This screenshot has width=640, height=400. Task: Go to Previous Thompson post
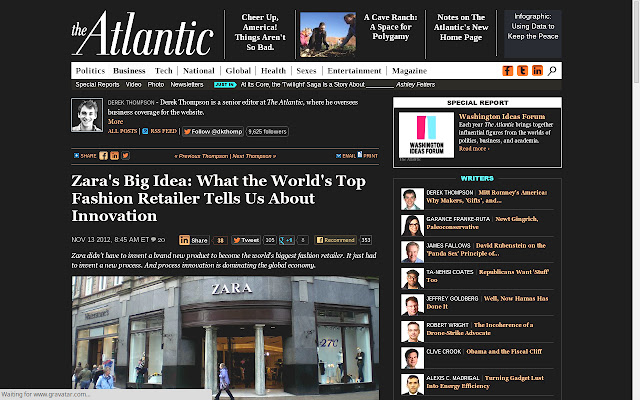tap(201, 156)
